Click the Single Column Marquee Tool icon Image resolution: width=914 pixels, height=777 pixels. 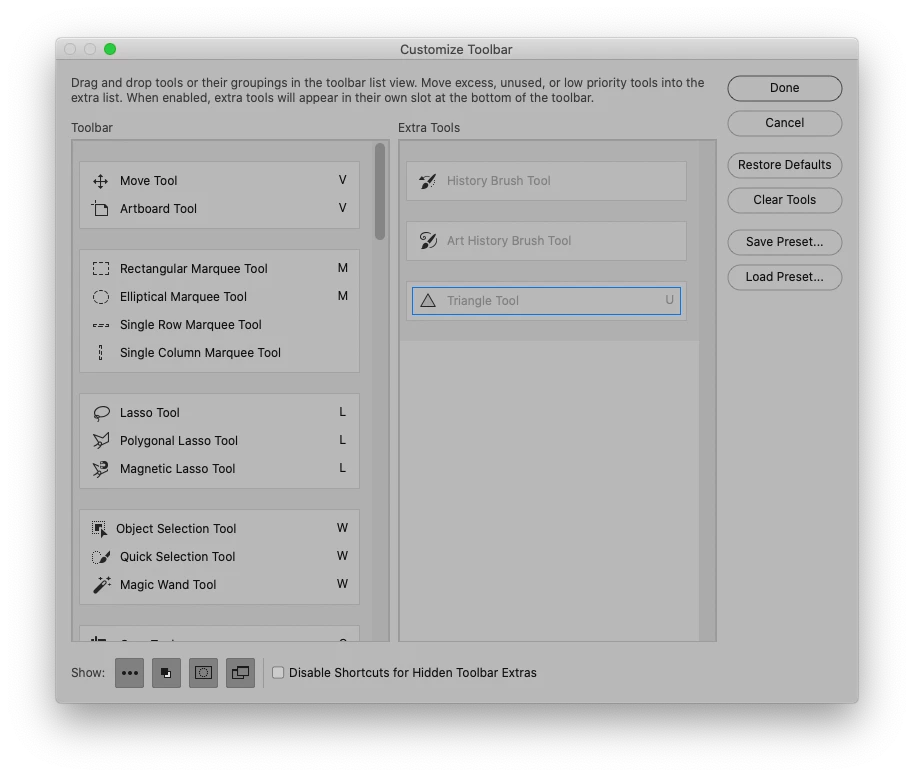point(101,353)
